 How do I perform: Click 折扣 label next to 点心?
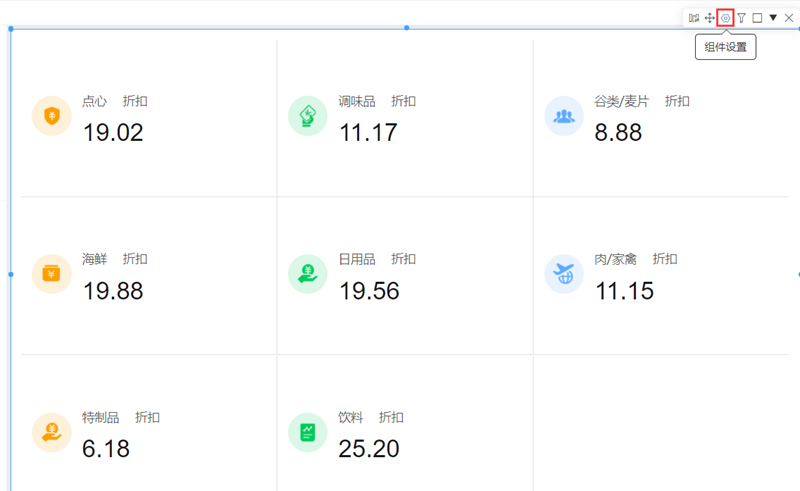click(135, 101)
